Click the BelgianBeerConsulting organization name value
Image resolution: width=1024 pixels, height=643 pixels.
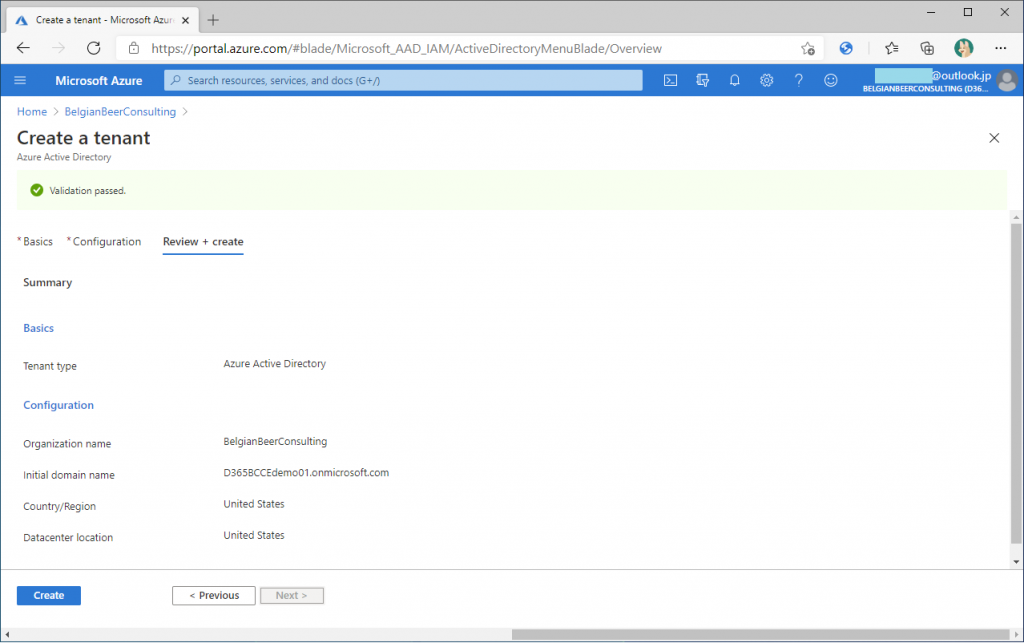click(275, 442)
